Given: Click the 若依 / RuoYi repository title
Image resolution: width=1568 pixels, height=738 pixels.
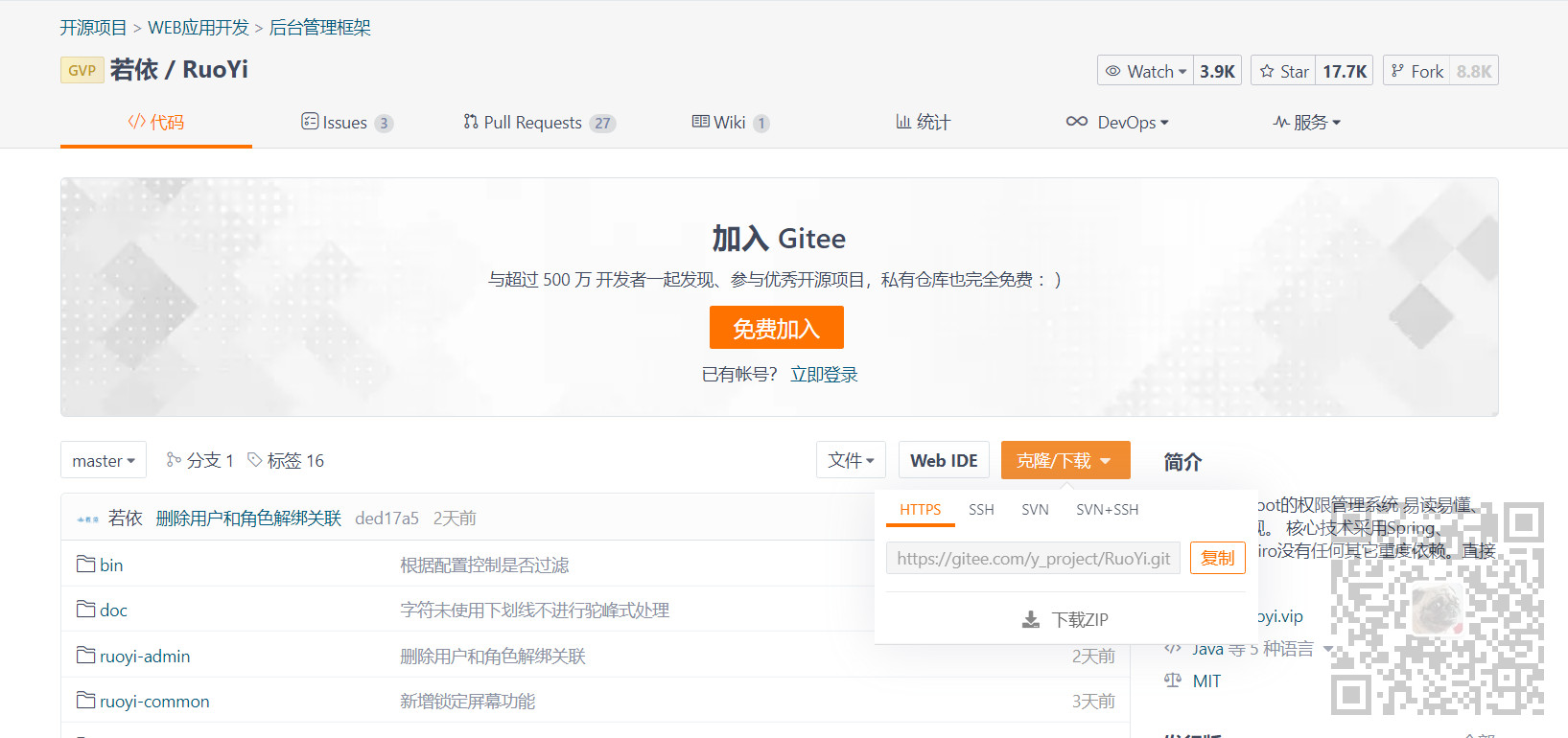Looking at the screenshot, I should click(179, 69).
